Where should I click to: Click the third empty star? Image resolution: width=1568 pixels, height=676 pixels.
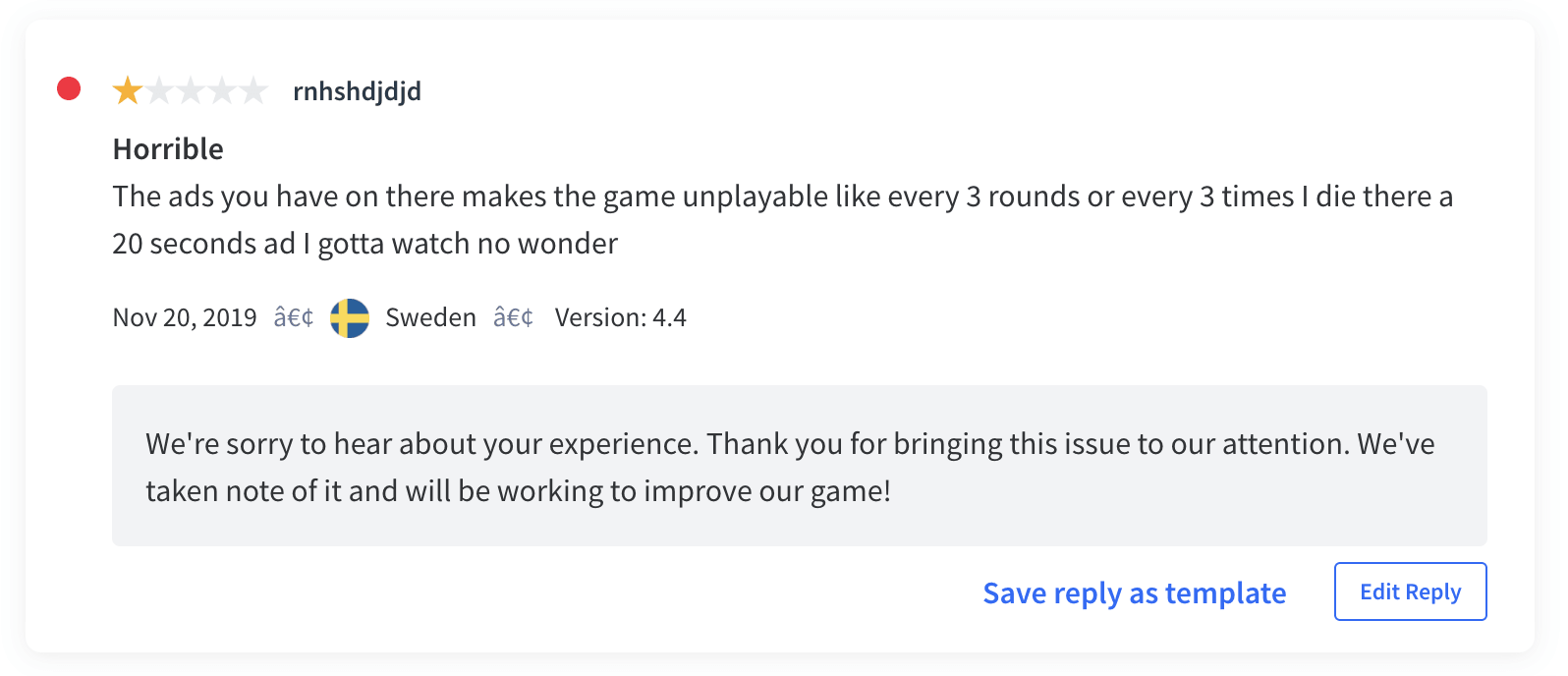[x=191, y=90]
